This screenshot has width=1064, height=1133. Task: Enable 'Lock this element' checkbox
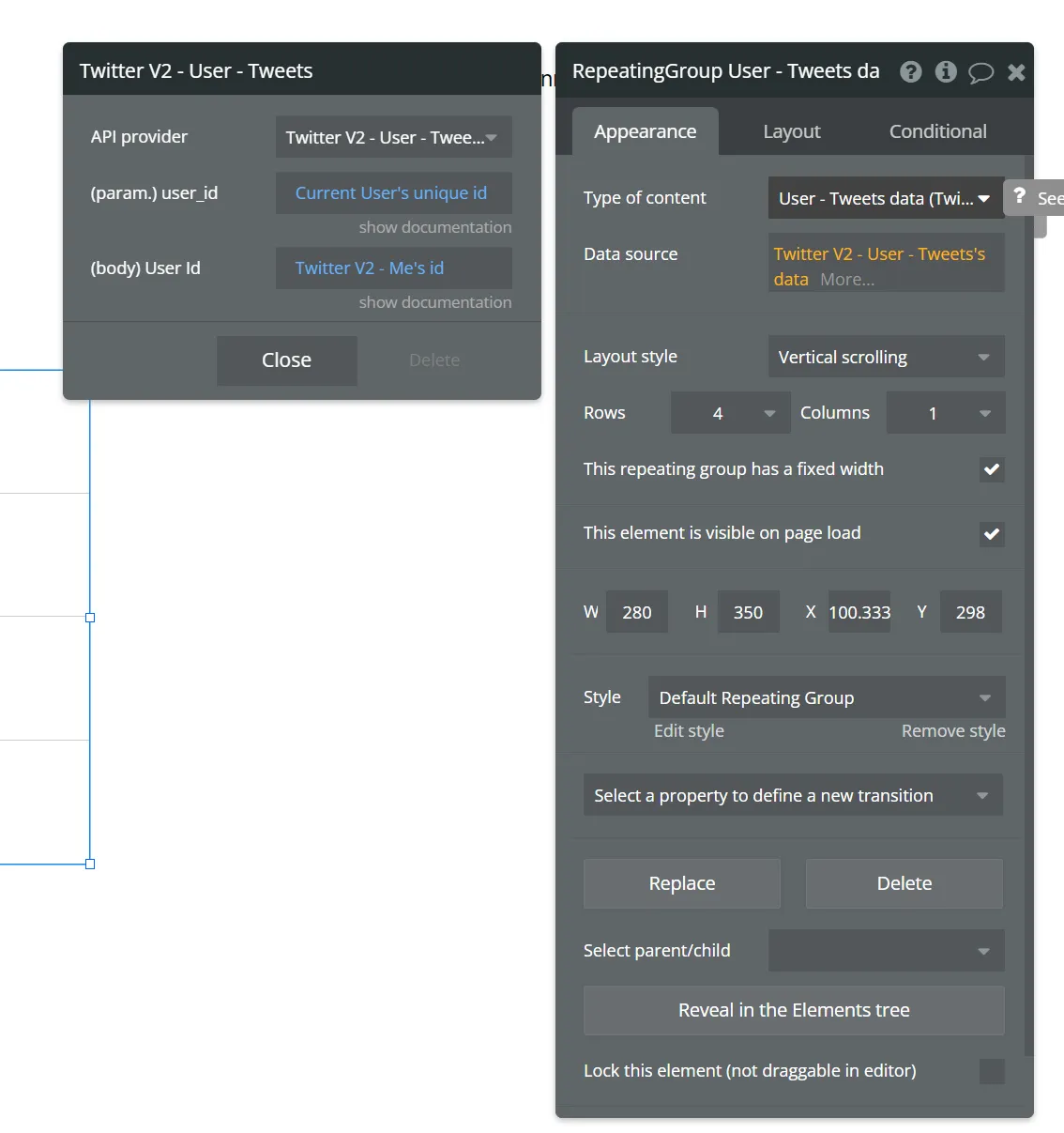[x=992, y=1071]
